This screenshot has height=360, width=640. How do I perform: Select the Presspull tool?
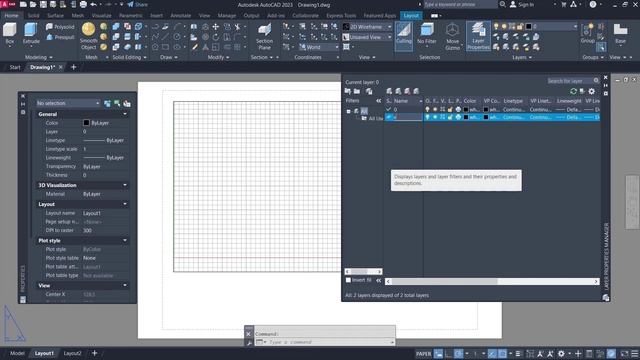(x=60, y=37)
